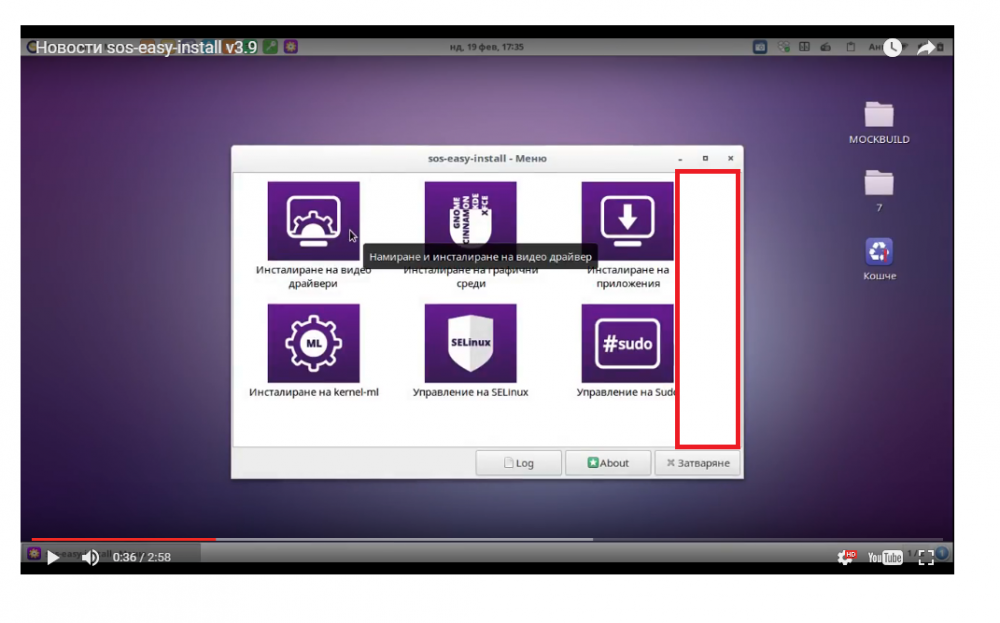Viewport: 1000px width, 623px height.
Task: Open the #sudo management tile
Action: pyautogui.click(x=628, y=343)
